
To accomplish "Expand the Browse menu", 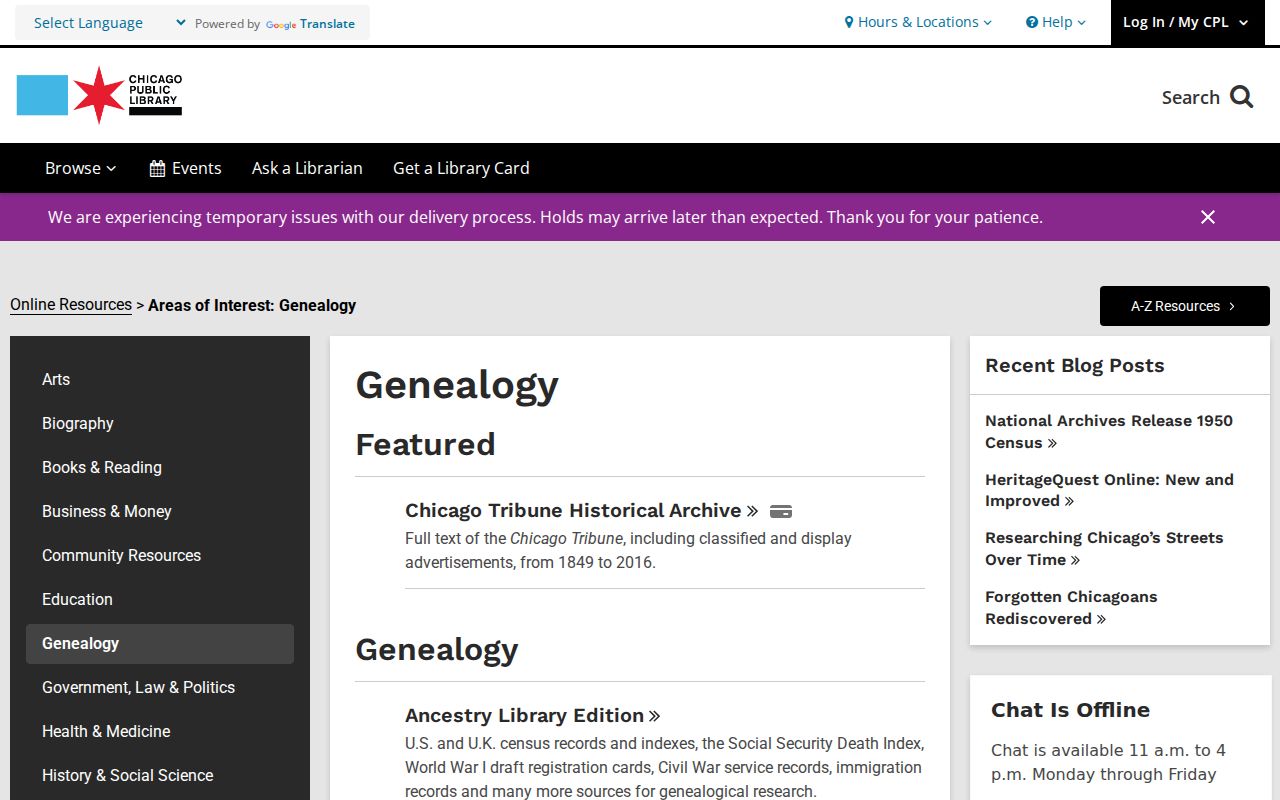I will [x=81, y=168].
